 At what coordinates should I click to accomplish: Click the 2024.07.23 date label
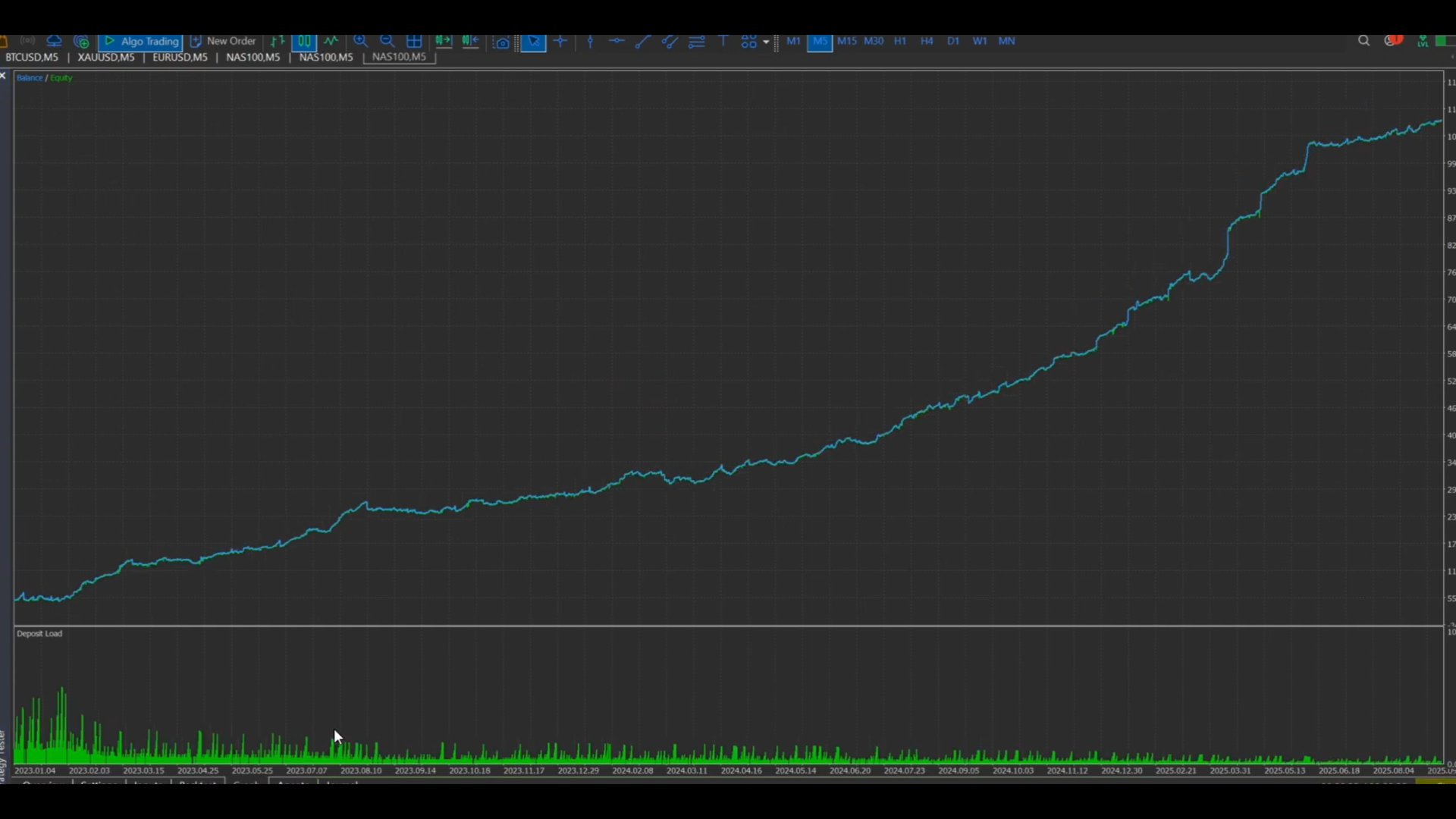tap(905, 770)
